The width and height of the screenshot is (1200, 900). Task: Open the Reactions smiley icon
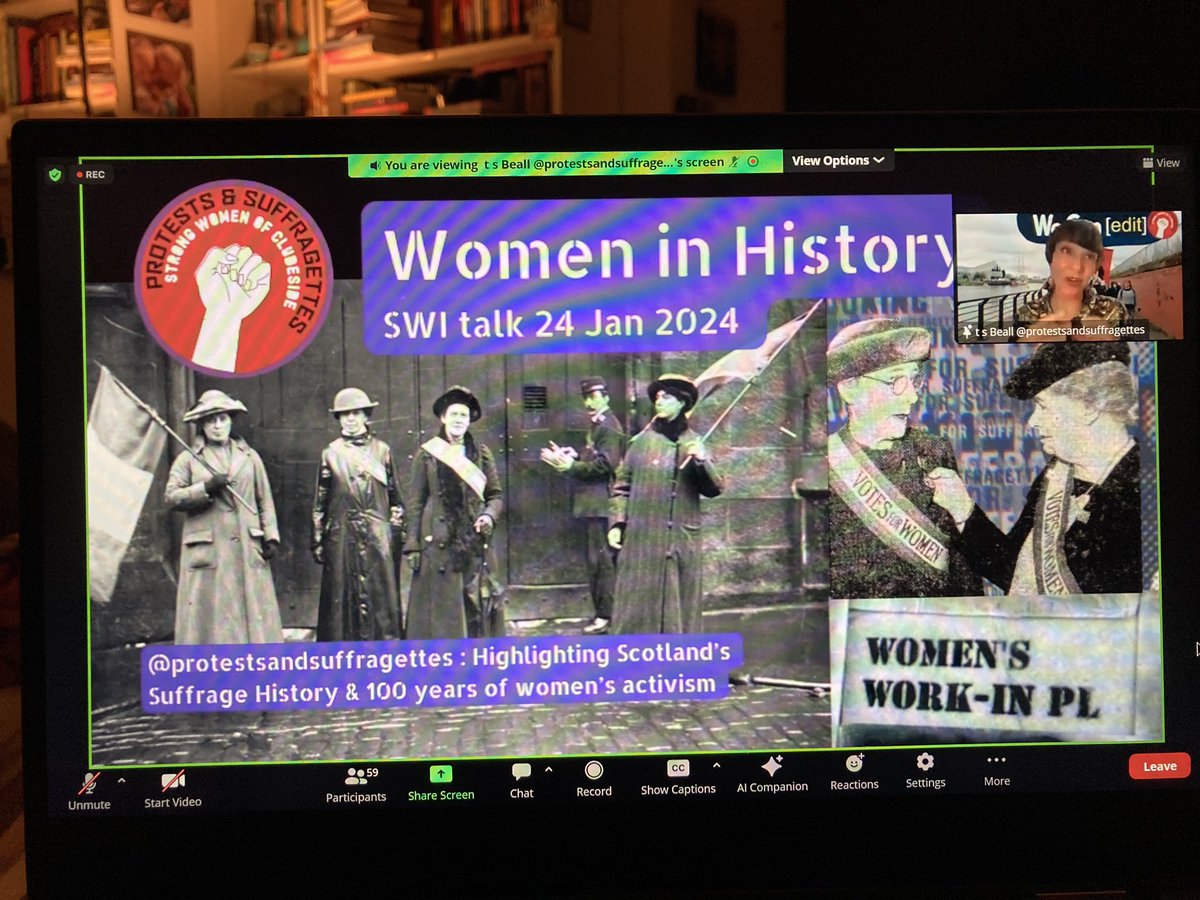tap(854, 763)
